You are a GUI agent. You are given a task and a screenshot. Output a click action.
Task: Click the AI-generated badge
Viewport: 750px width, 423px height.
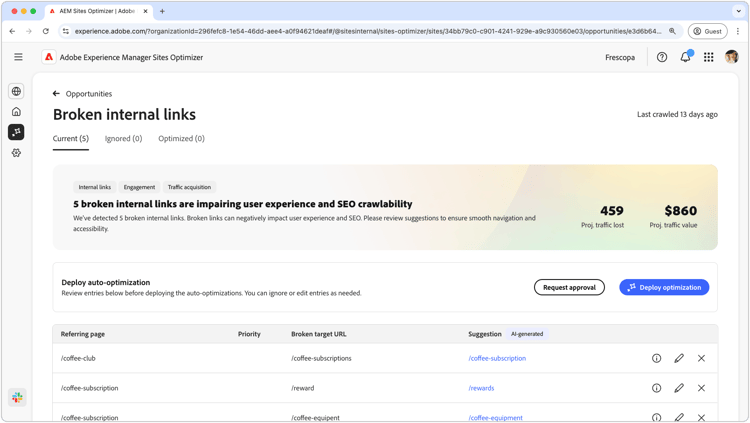tap(527, 334)
